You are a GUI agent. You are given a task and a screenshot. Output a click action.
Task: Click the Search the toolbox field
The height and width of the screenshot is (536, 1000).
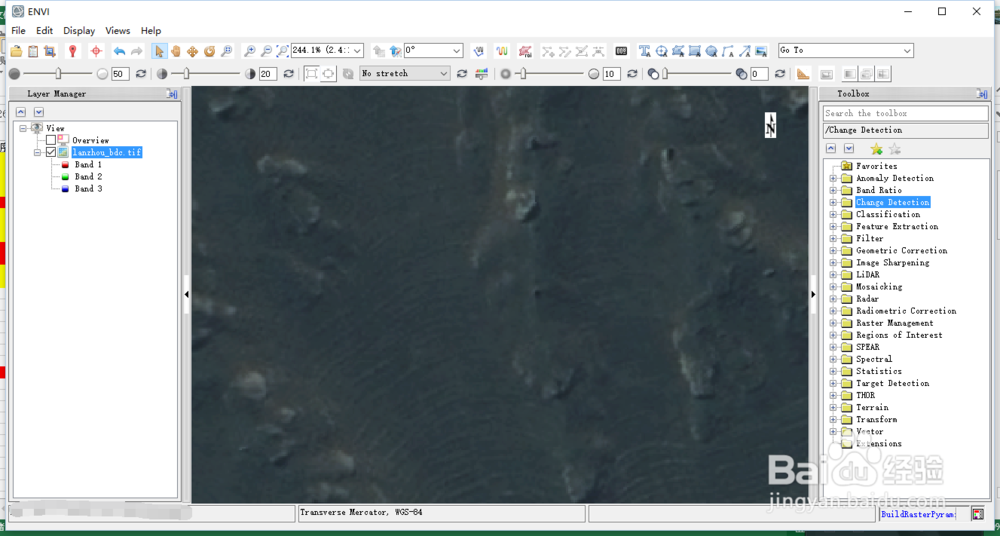[906, 113]
